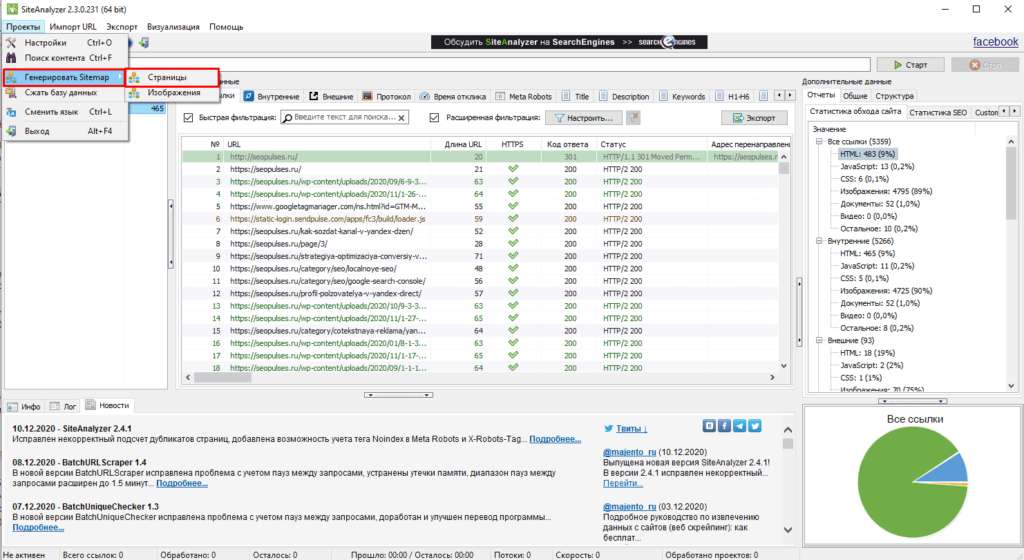Collapse the Внутренние (5266) tree node

click(819, 241)
